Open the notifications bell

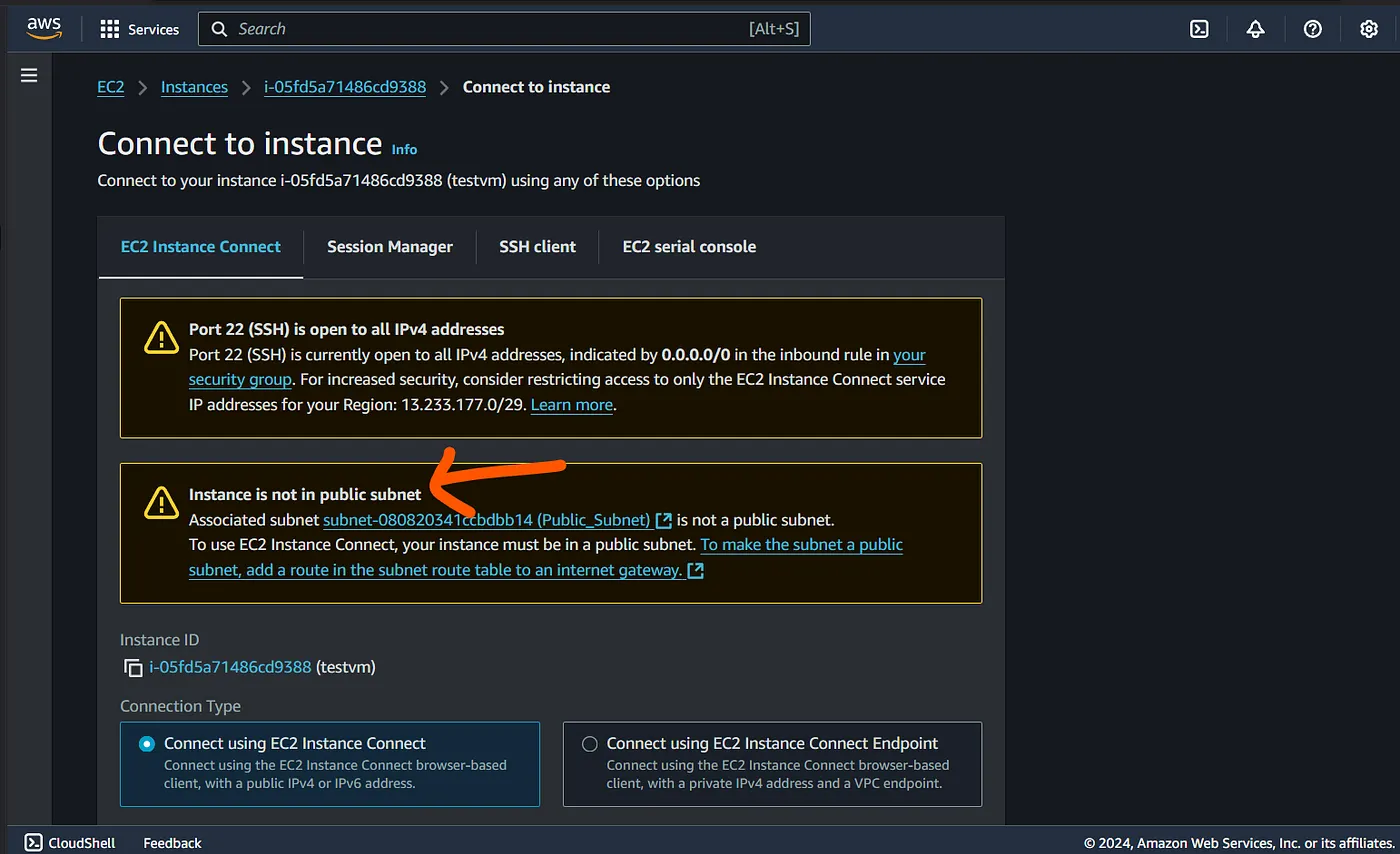click(x=1256, y=29)
